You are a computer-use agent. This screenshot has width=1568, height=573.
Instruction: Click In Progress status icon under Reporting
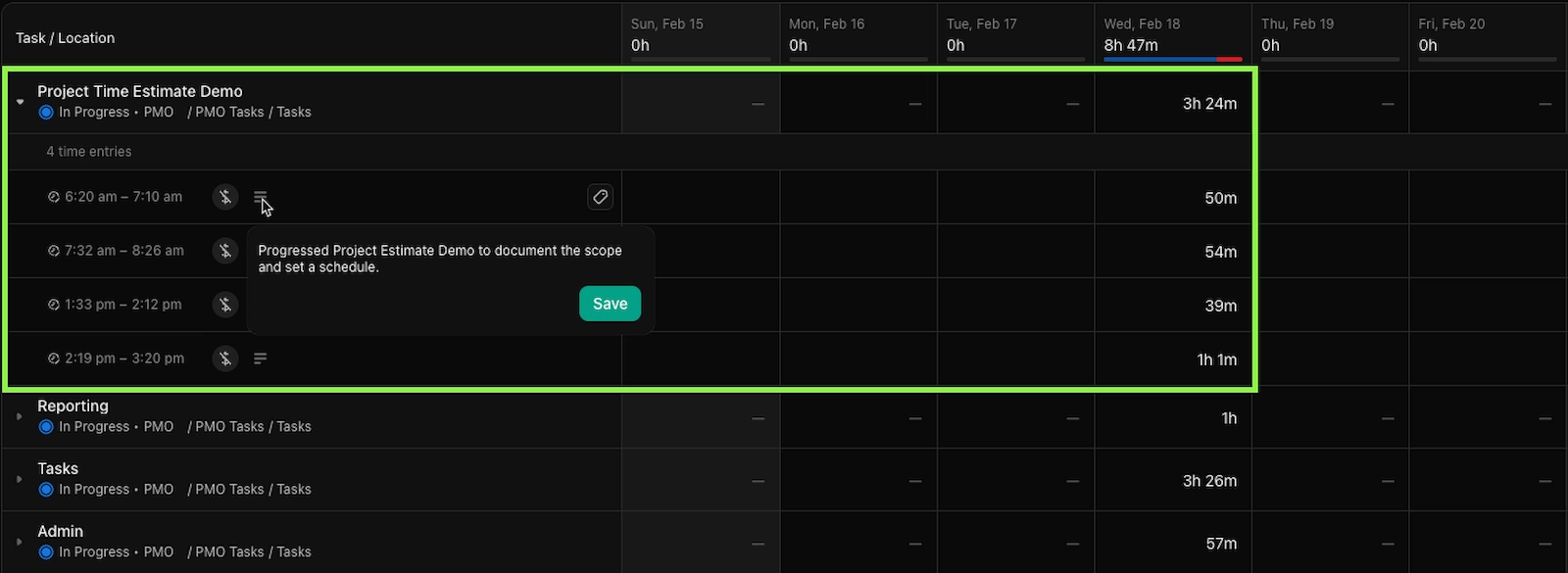coord(46,427)
